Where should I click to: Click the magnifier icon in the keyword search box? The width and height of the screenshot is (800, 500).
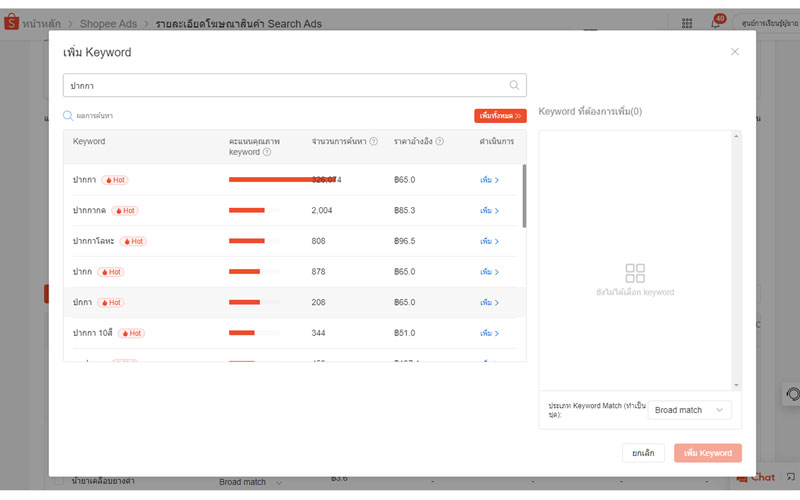pyautogui.click(x=514, y=86)
